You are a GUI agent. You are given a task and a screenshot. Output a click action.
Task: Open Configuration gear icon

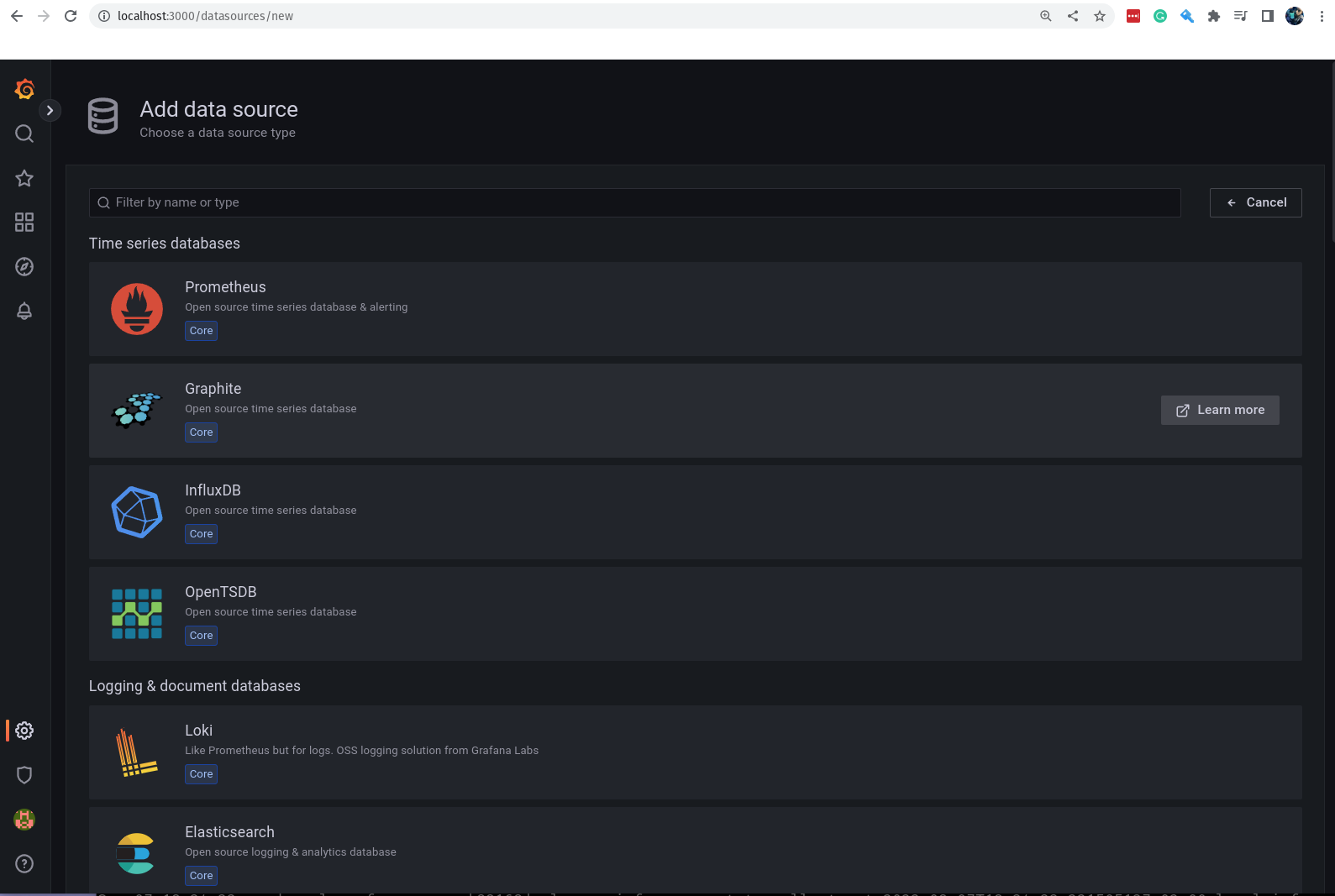(x=24, y=731)
